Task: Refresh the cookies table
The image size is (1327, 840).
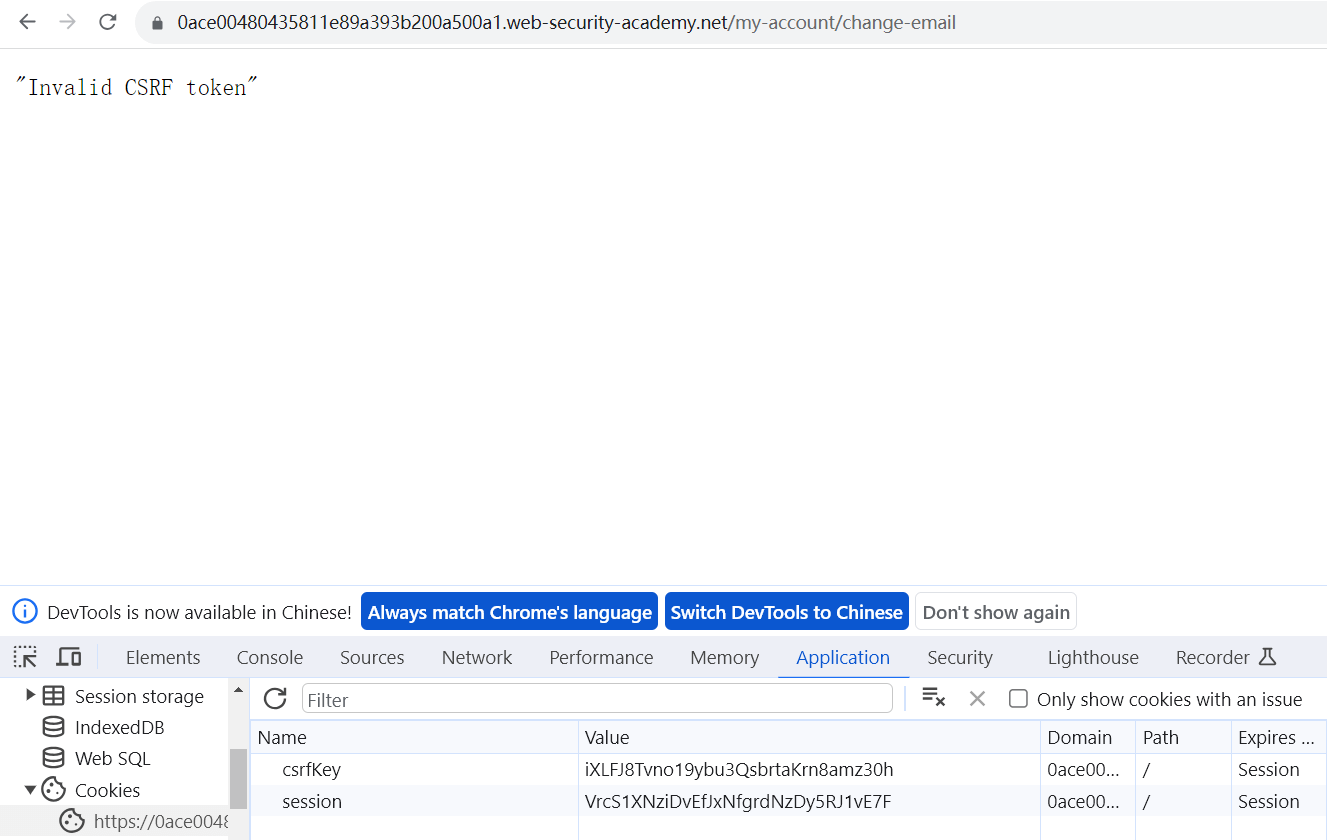Action: click(x=275, y=699)
